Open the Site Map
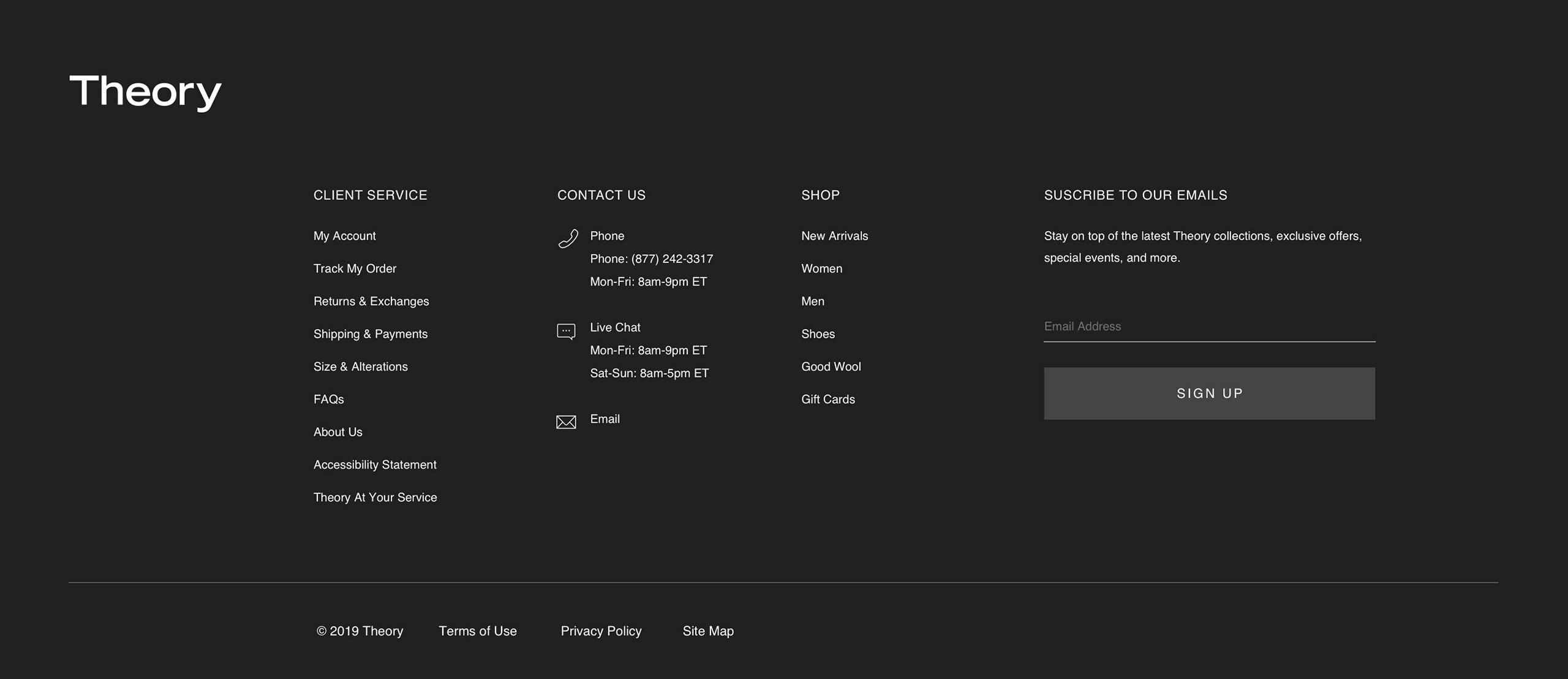Image resolution: width=1568 pixels, height=679 pixels. [708, 631]
